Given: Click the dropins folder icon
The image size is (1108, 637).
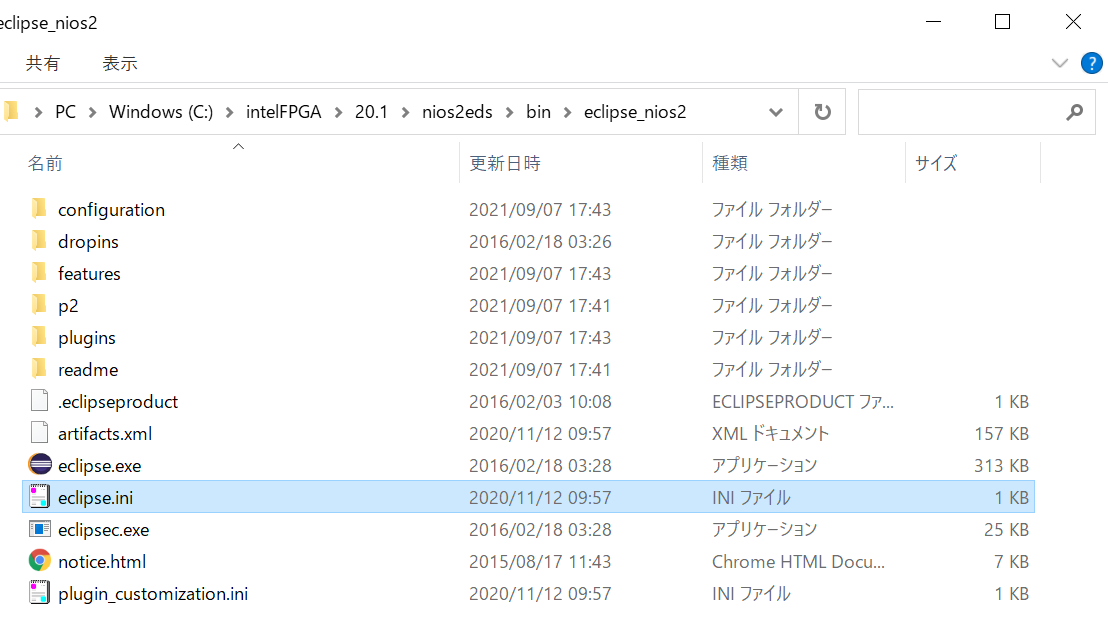Looking at the screenshot, I should point(40,241).
